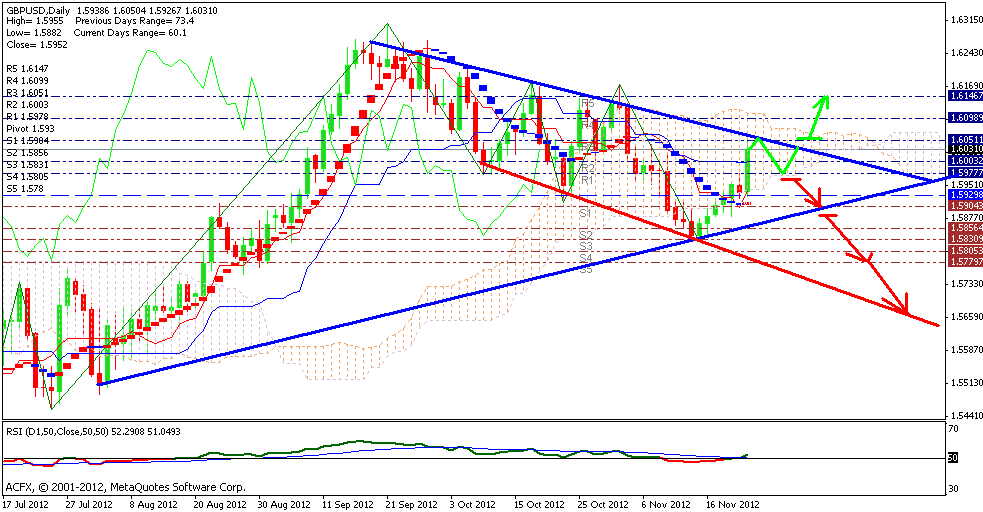Click the 1.59043 red price tag
This screenshot has width=983, height=512.
point(965,204)
